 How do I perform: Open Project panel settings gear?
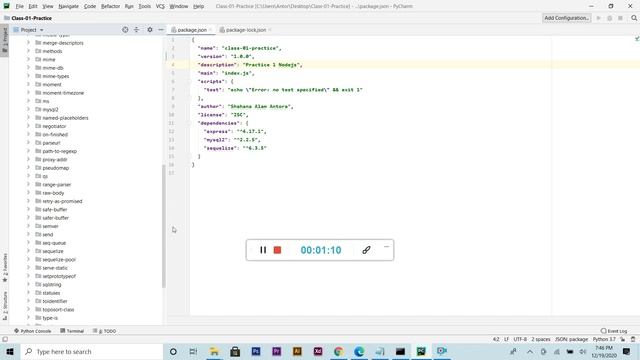pyautogui.click(x=150, y=30)
